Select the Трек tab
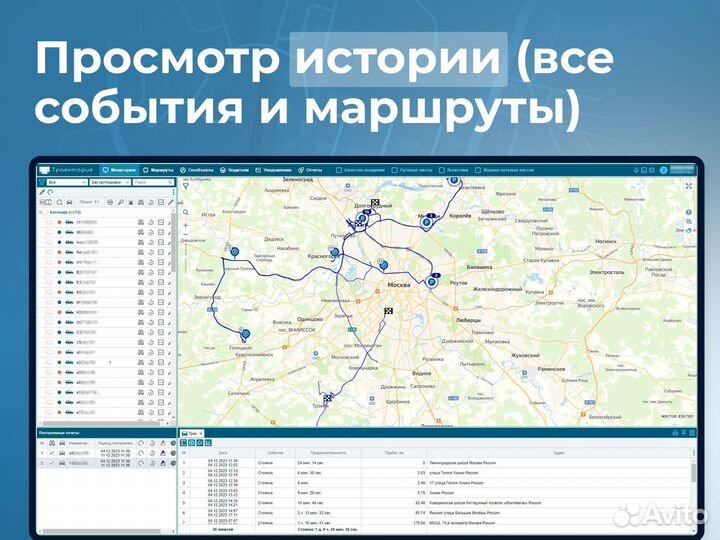This screenshot has height=540, width=720. [x=190, y=433]
